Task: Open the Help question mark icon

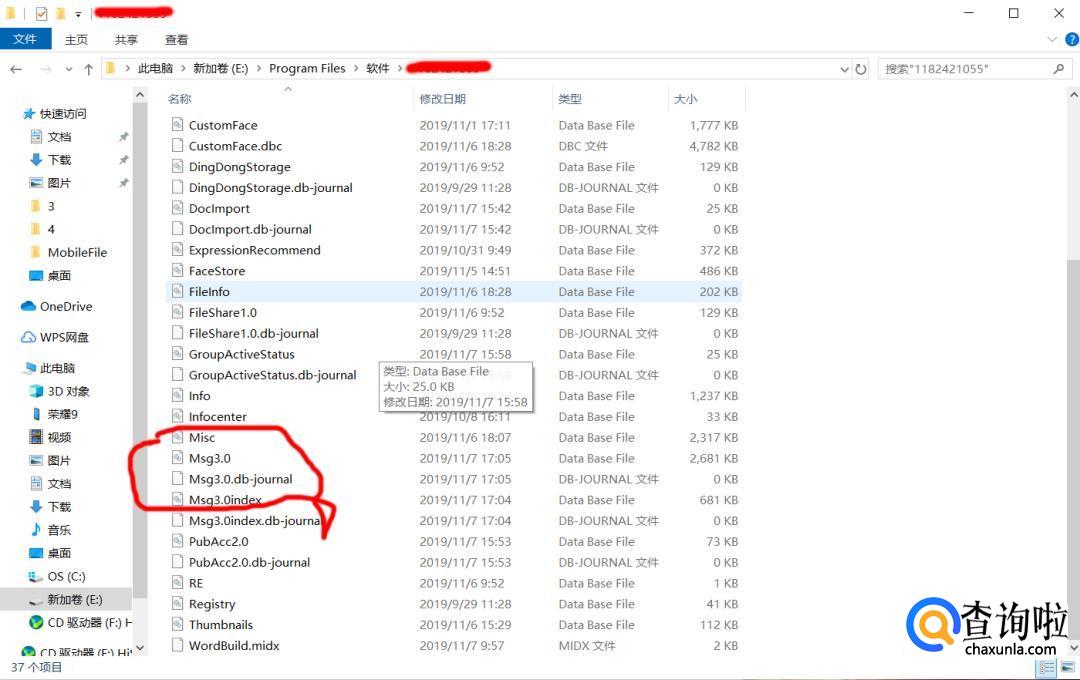Action: pos(1072,40)
